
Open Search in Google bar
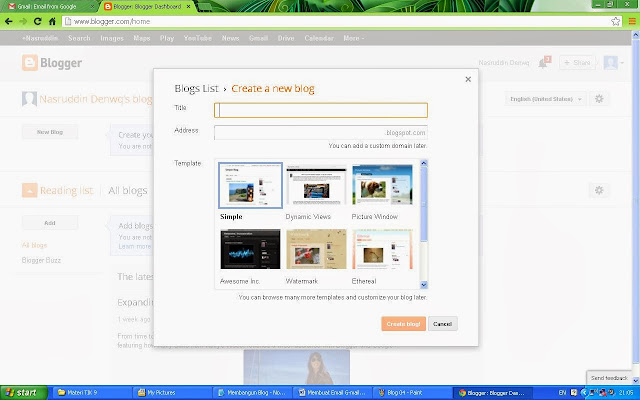[79, 38]
